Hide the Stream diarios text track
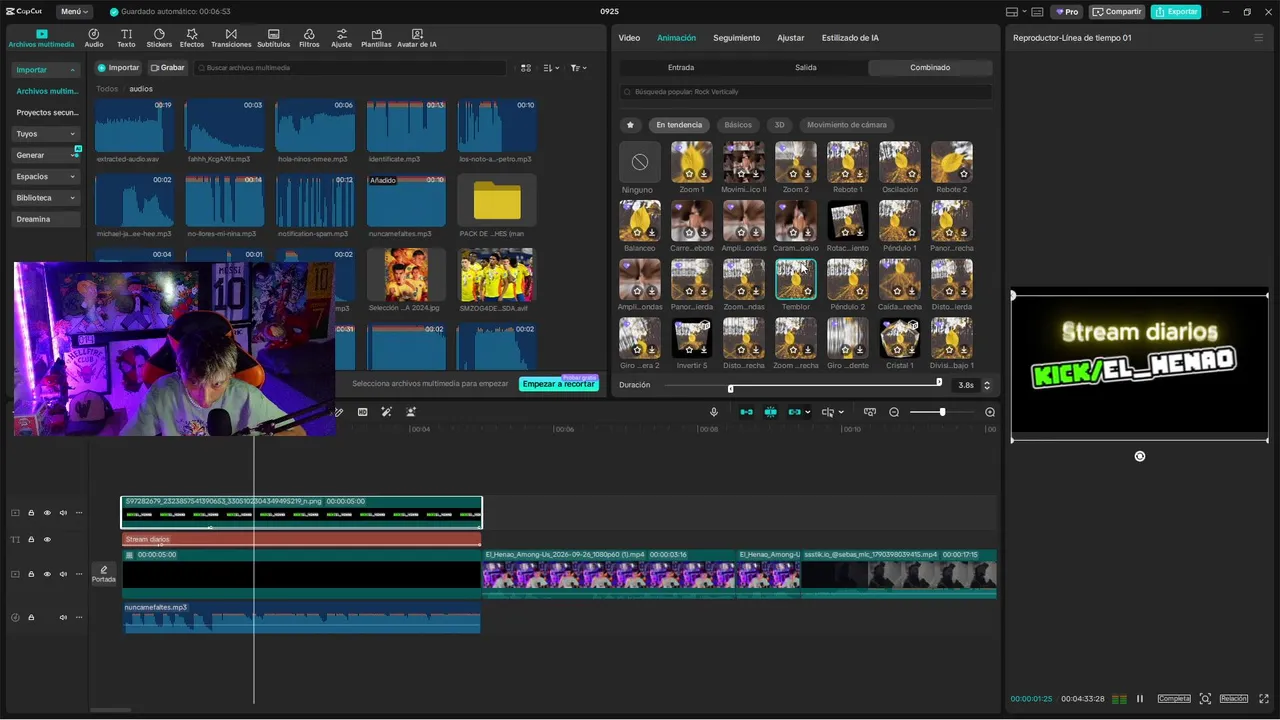Screen dimensions: 1280x720 pyautogui.click(x=47, y=539)
